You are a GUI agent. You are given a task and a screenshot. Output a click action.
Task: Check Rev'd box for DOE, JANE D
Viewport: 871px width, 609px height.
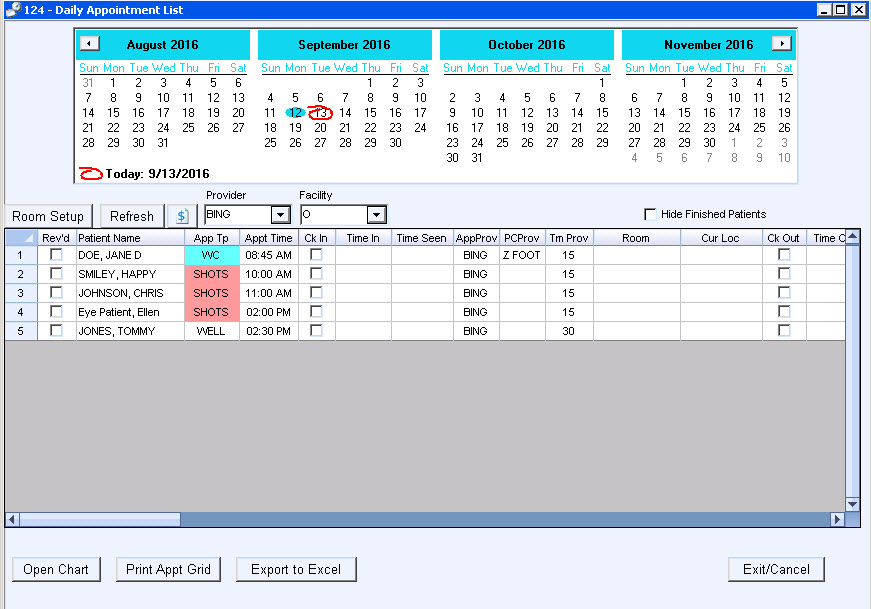pyautogui.click(x=56, y=254)
